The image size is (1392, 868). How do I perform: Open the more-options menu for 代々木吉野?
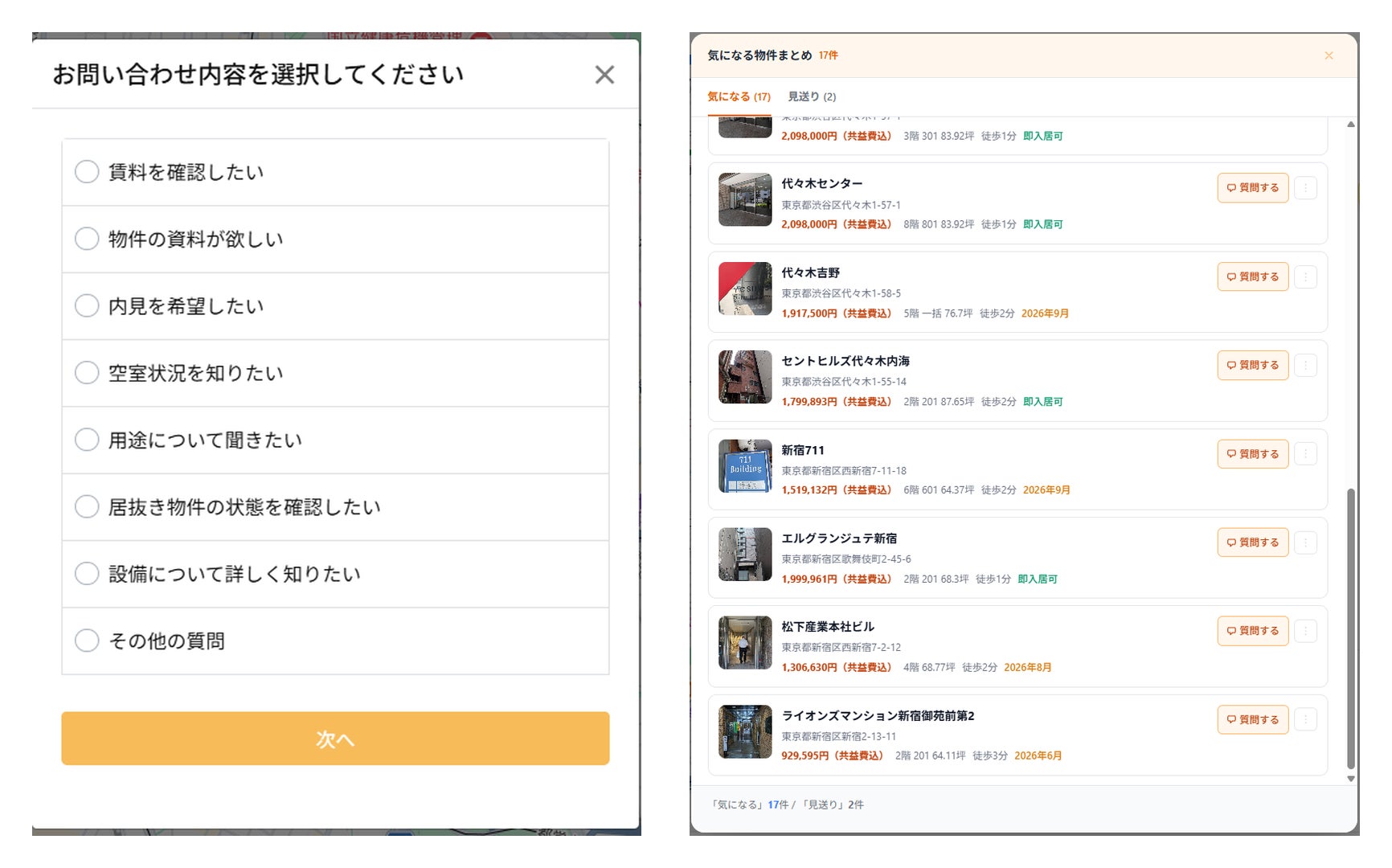click(1305, 277)
